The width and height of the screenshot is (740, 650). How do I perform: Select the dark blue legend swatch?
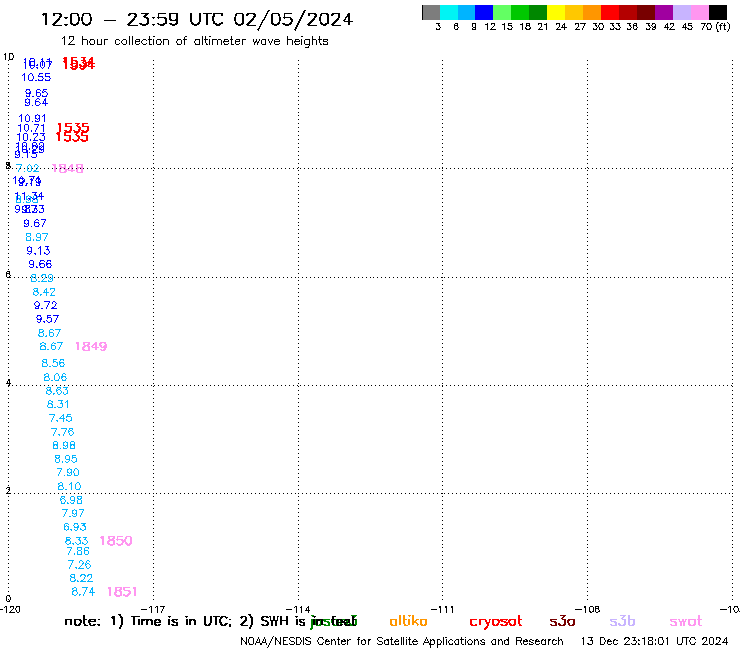484,12
